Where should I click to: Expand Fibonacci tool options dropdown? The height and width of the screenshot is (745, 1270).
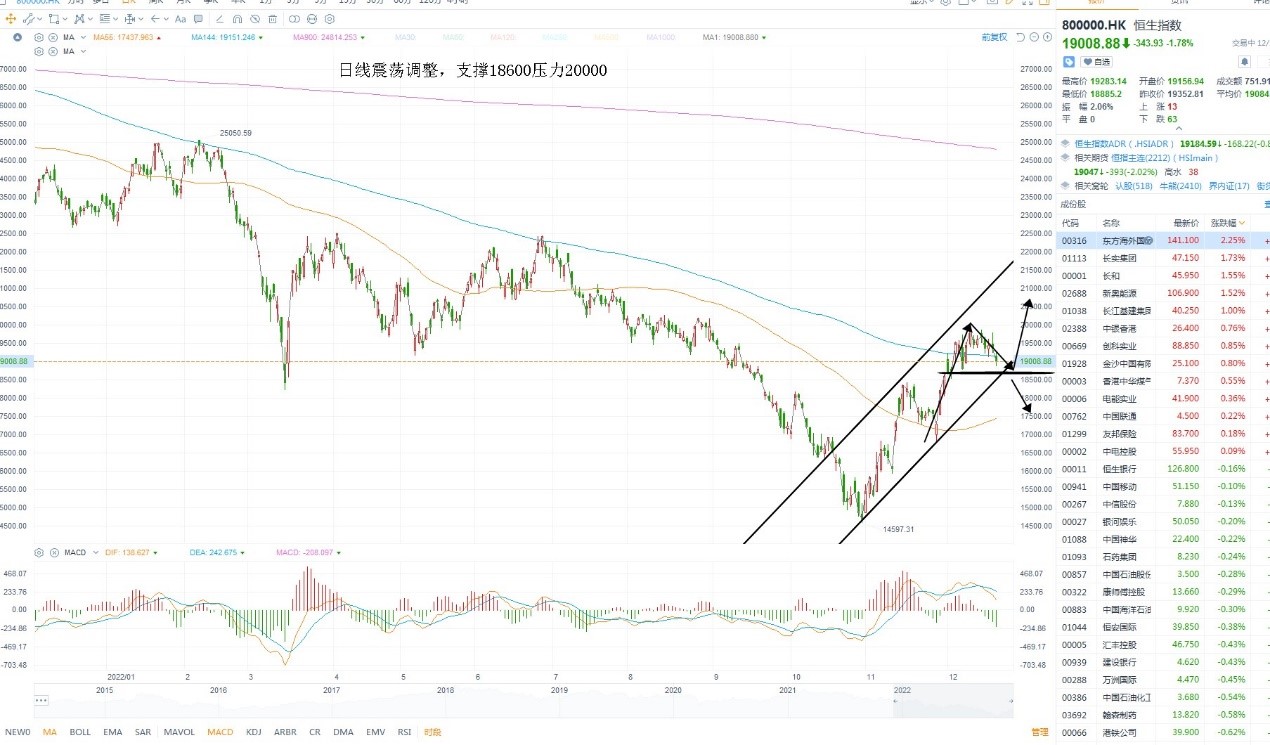tap(115, 19)
